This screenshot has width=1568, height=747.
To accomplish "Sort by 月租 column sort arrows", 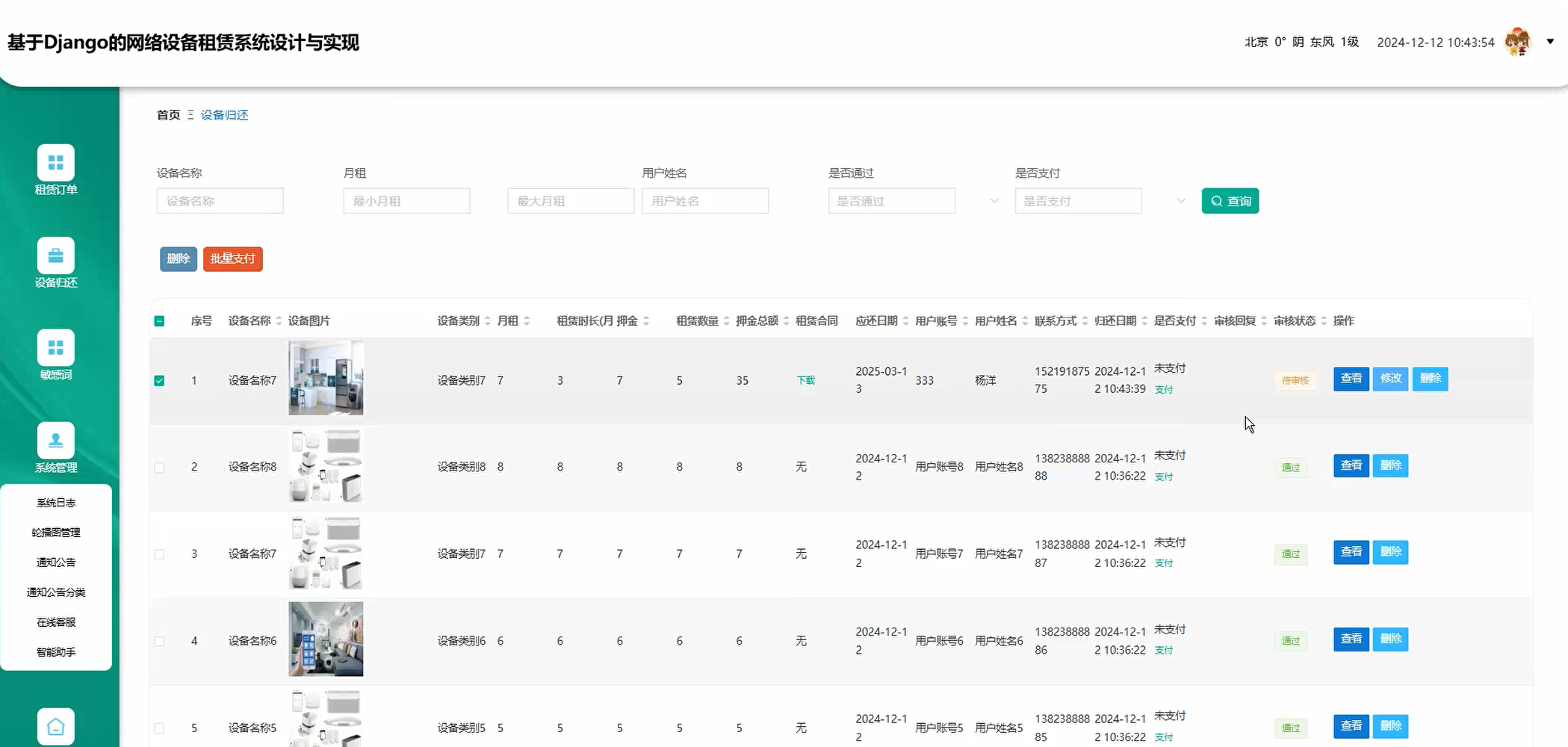I will click(x=527, y=321).
